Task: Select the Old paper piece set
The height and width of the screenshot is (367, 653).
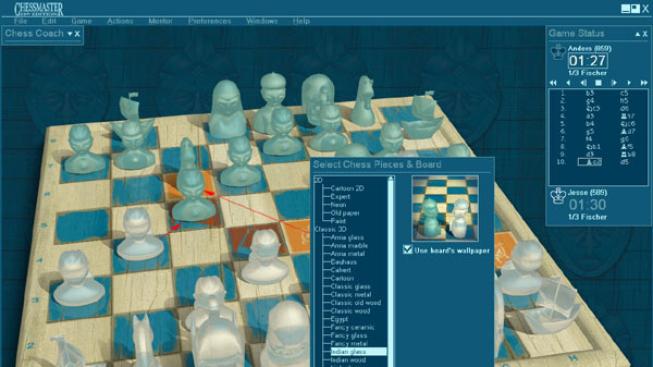Action: (345, 213)
